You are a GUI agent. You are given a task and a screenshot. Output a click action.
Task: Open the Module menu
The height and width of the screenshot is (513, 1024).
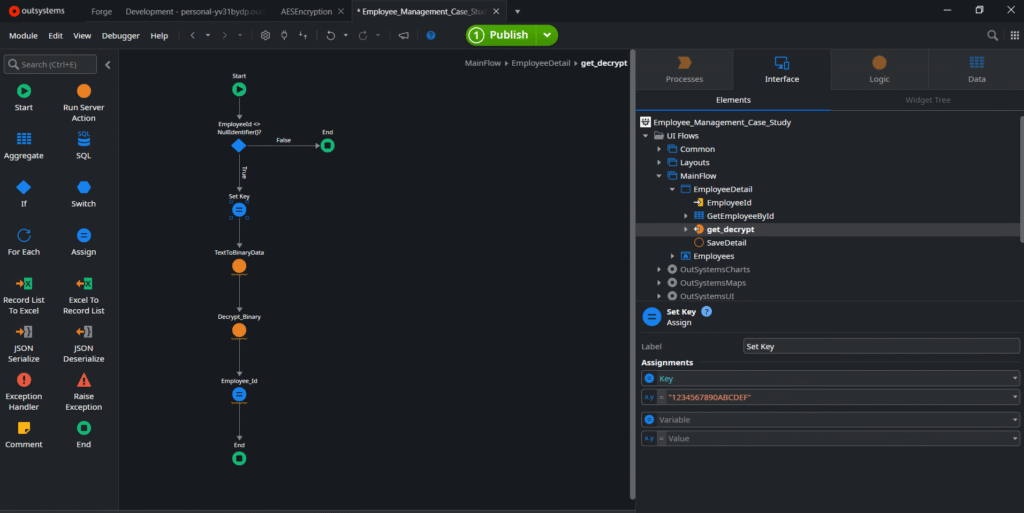[23, 36]
